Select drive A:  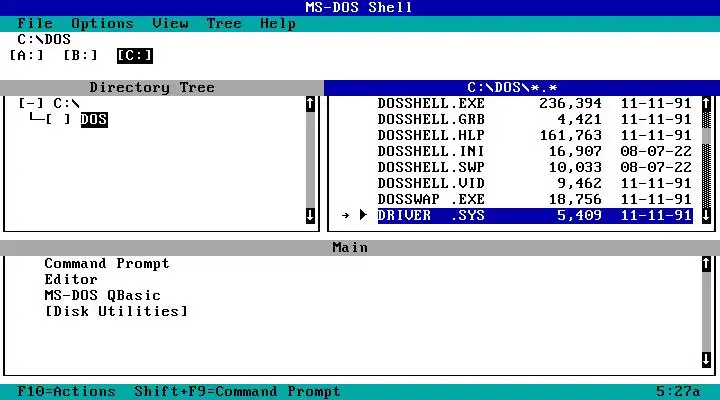(27, 56)
